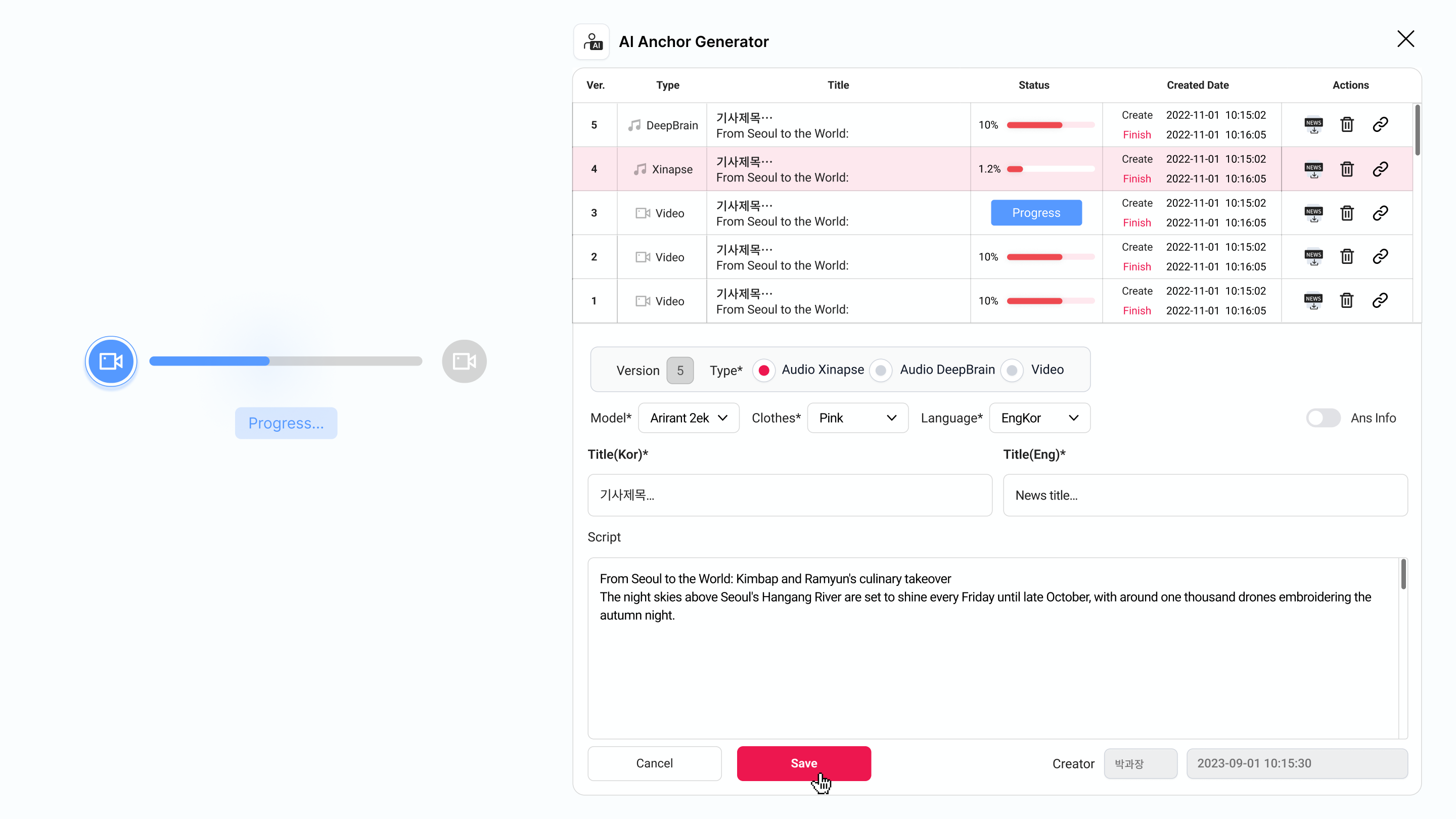The width and height of the screenshot is (1456, 819).
Task: Copy link for version 3 video
Action: (1380, 213)
